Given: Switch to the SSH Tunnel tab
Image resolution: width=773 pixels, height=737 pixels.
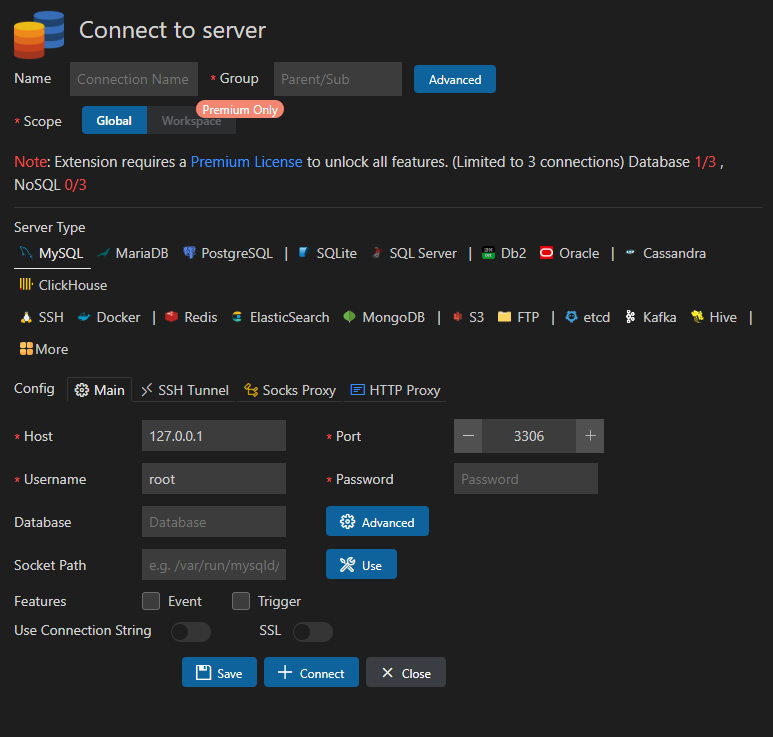Looking at the screenshot, I should tap(185, 390).
